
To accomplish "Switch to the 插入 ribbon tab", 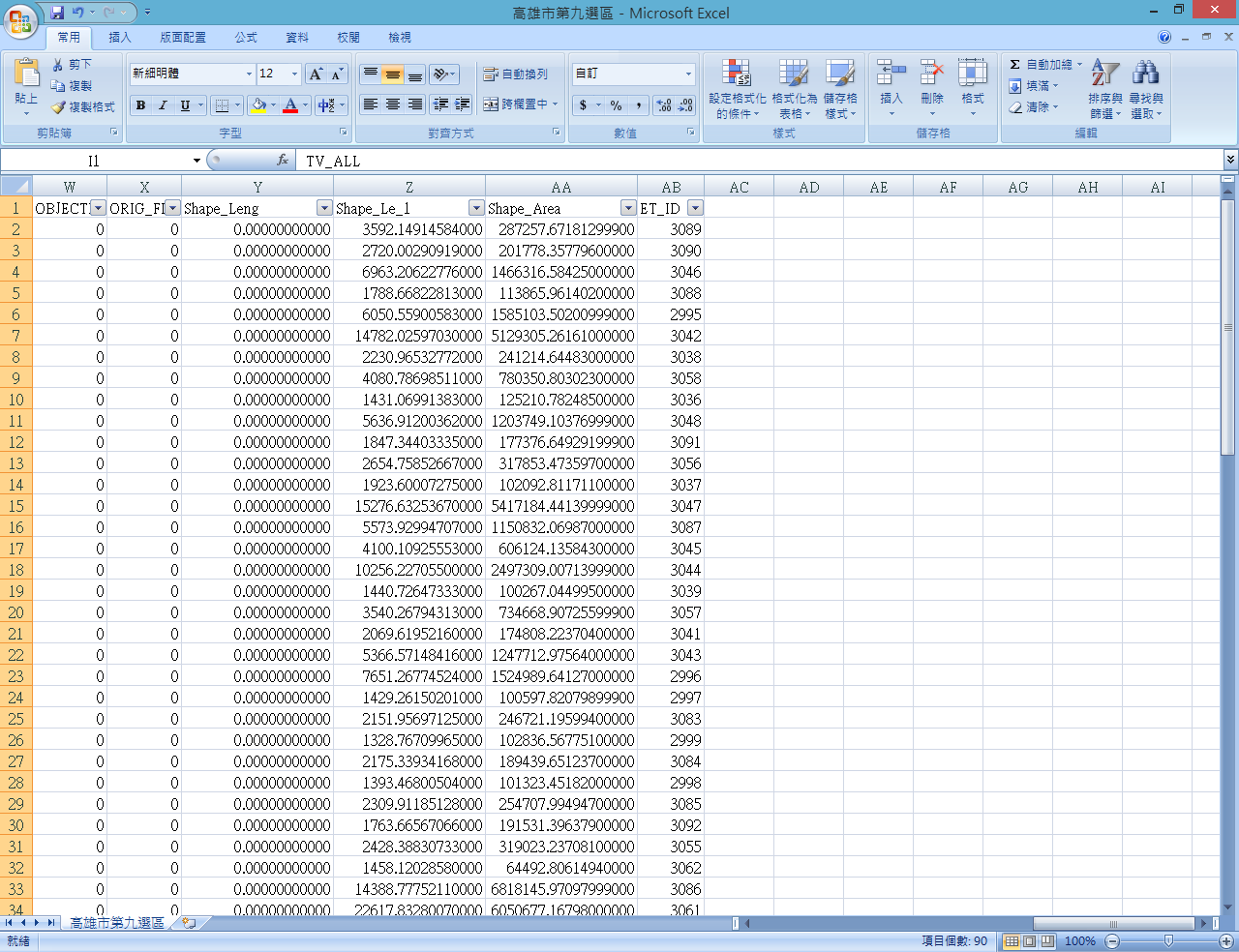I will 120,38.
